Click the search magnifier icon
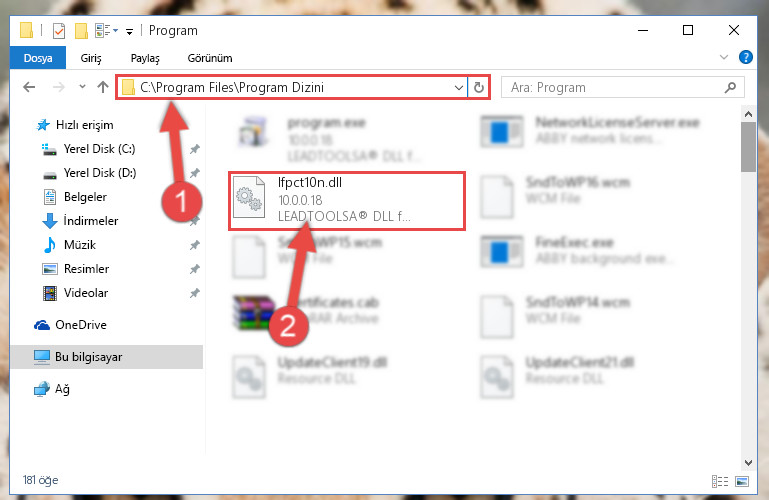 (x=730, y=87)
